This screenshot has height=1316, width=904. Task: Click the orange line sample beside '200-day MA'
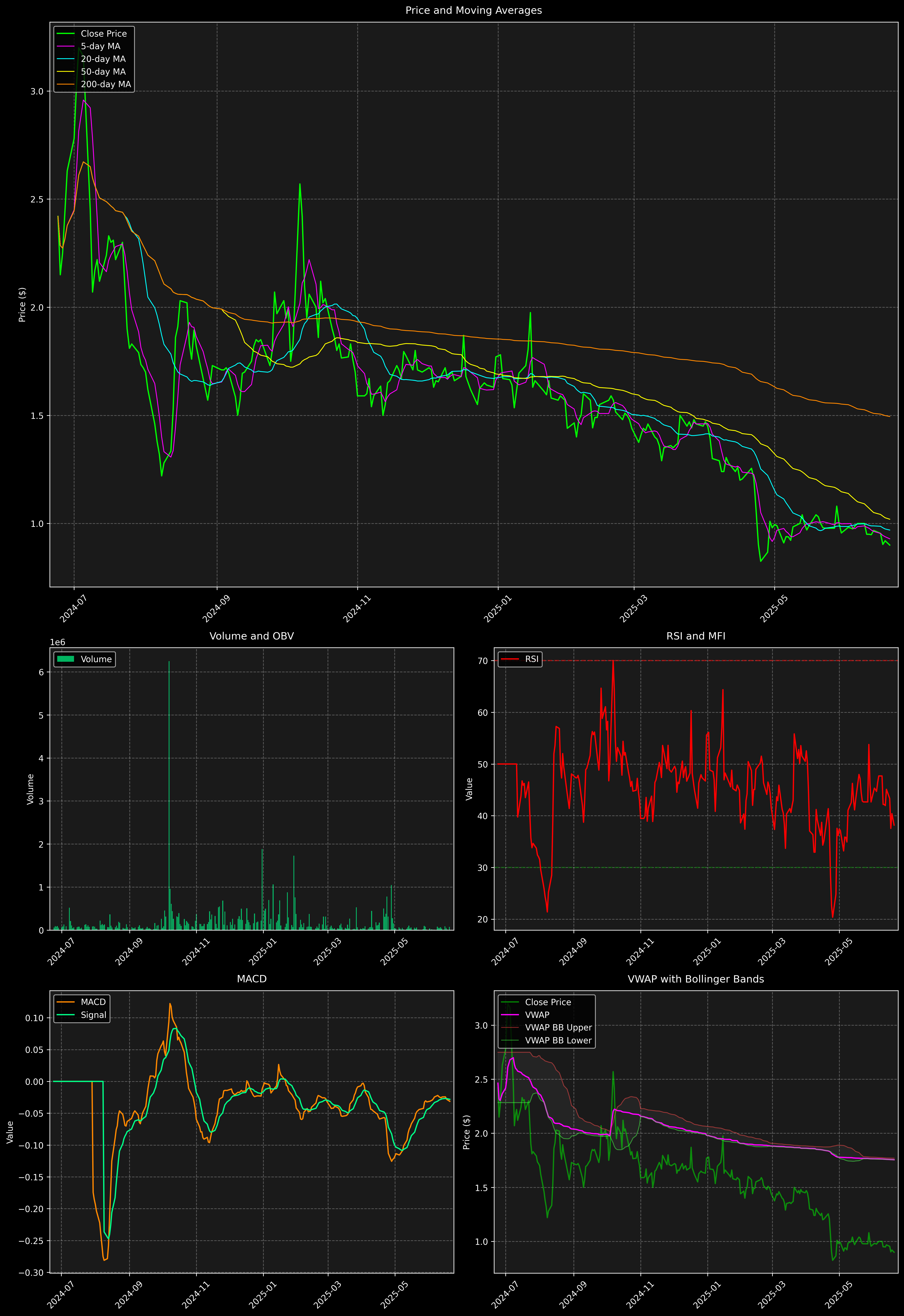(x=66, y=84)
